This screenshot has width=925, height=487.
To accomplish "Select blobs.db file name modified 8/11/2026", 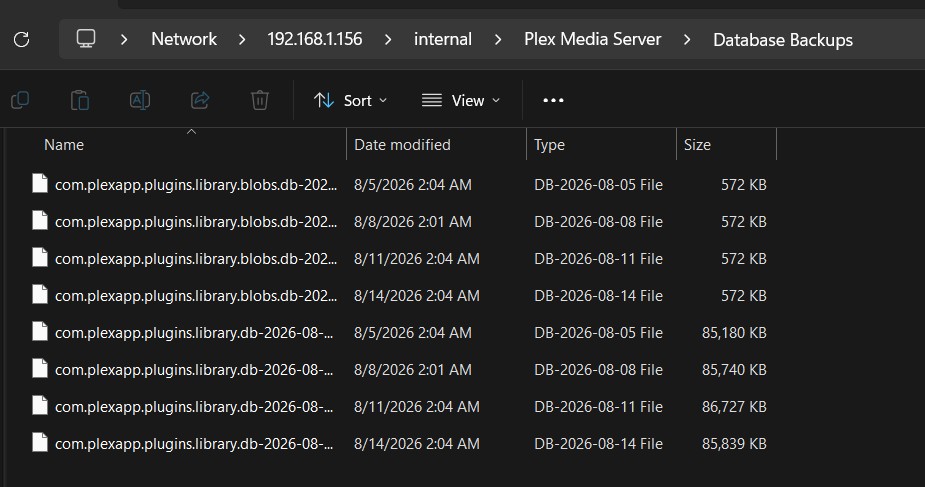I will pos(196,259).
